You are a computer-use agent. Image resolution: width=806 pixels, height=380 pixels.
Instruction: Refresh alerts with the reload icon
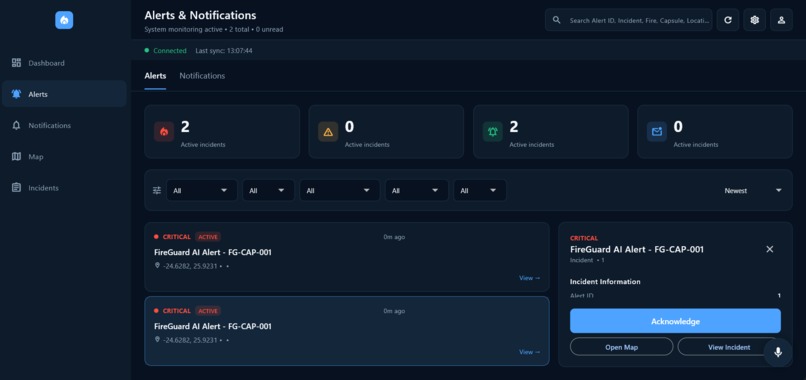pyautogui.click(x=728, y=20)
